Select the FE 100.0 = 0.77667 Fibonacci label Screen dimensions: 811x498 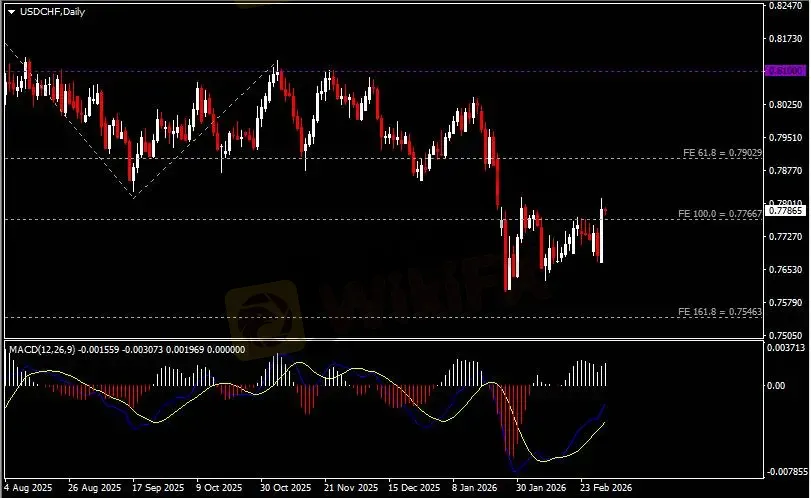click(x=720, y=213)
